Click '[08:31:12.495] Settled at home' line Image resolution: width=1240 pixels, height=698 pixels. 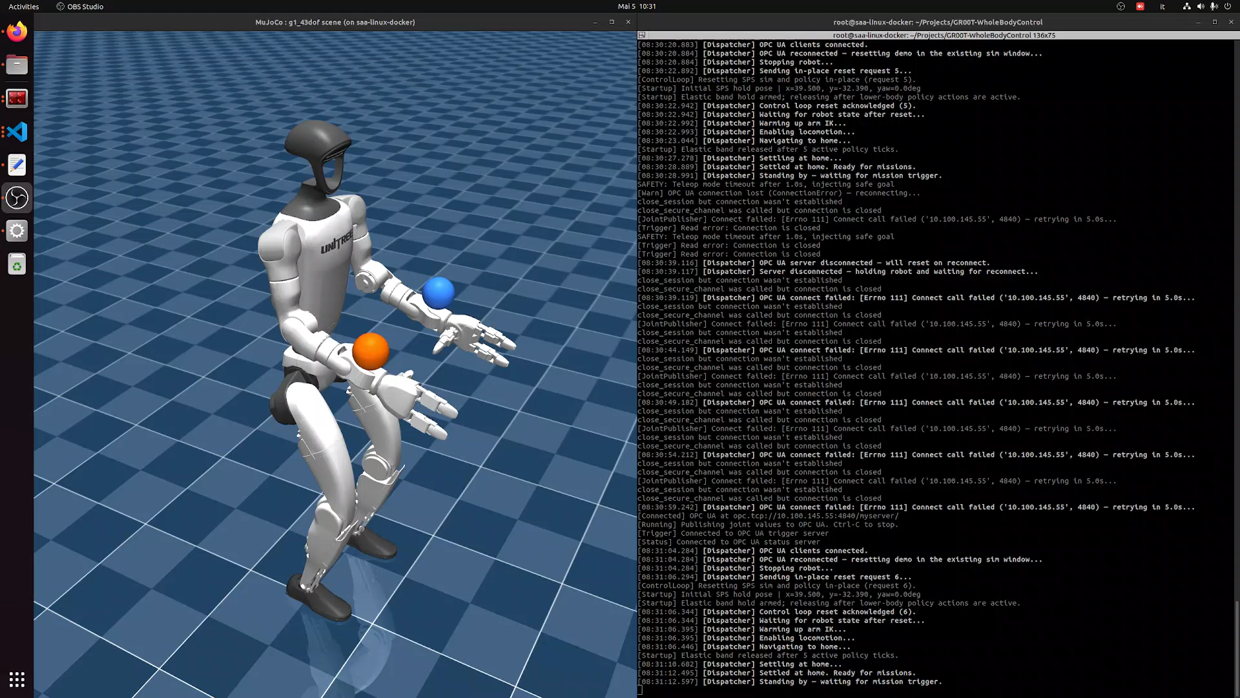coord(777,673)
